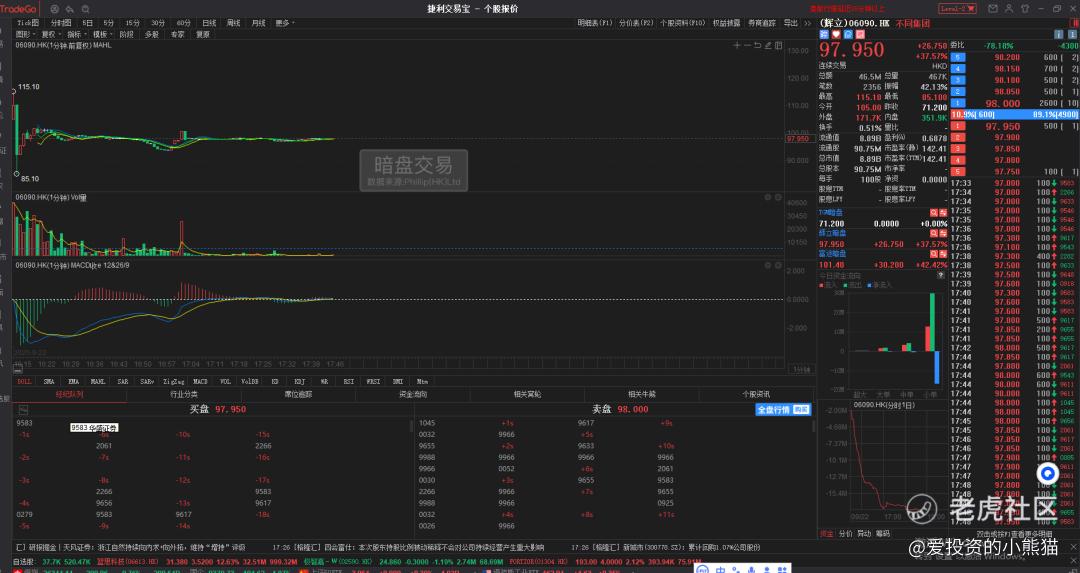Open the 图形 dropdown menu
Viewport: 1080px width, 573px height.
point(25,34)
